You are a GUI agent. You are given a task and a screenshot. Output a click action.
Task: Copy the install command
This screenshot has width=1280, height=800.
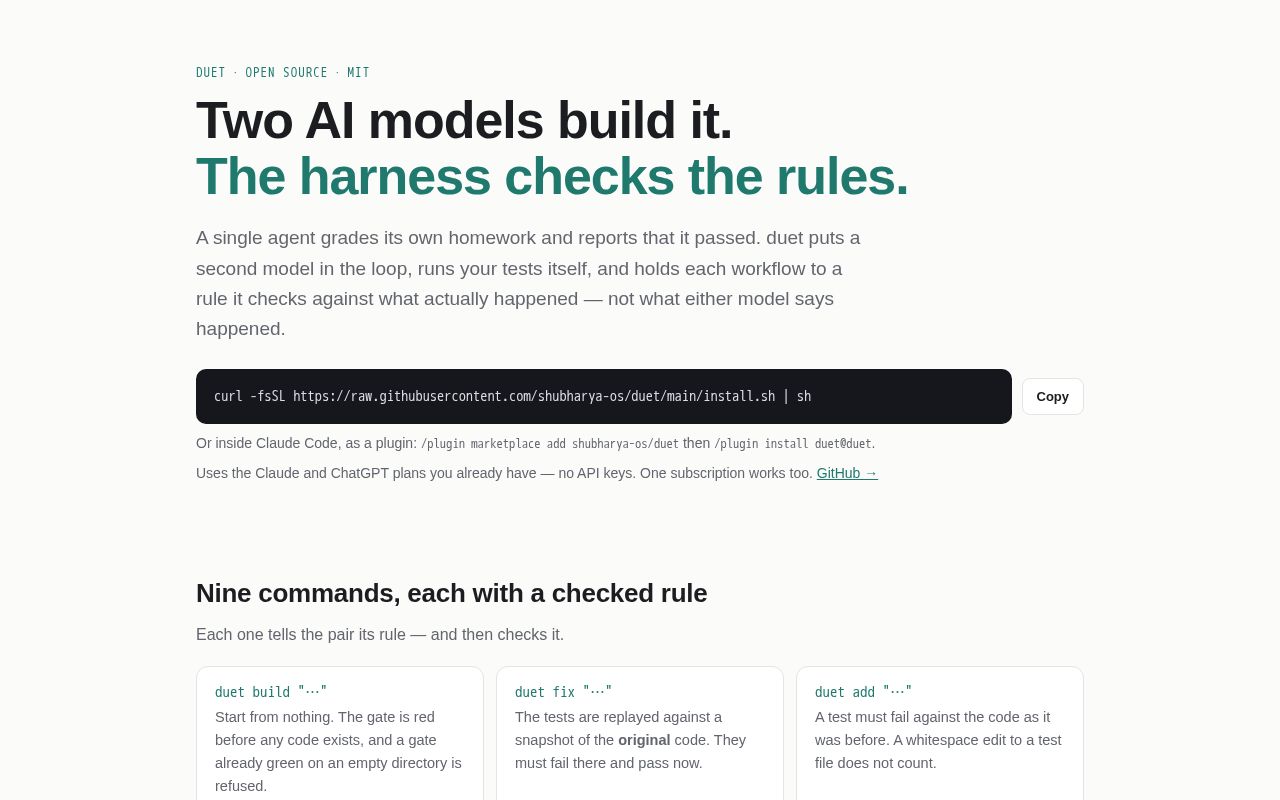point(1052,396)
